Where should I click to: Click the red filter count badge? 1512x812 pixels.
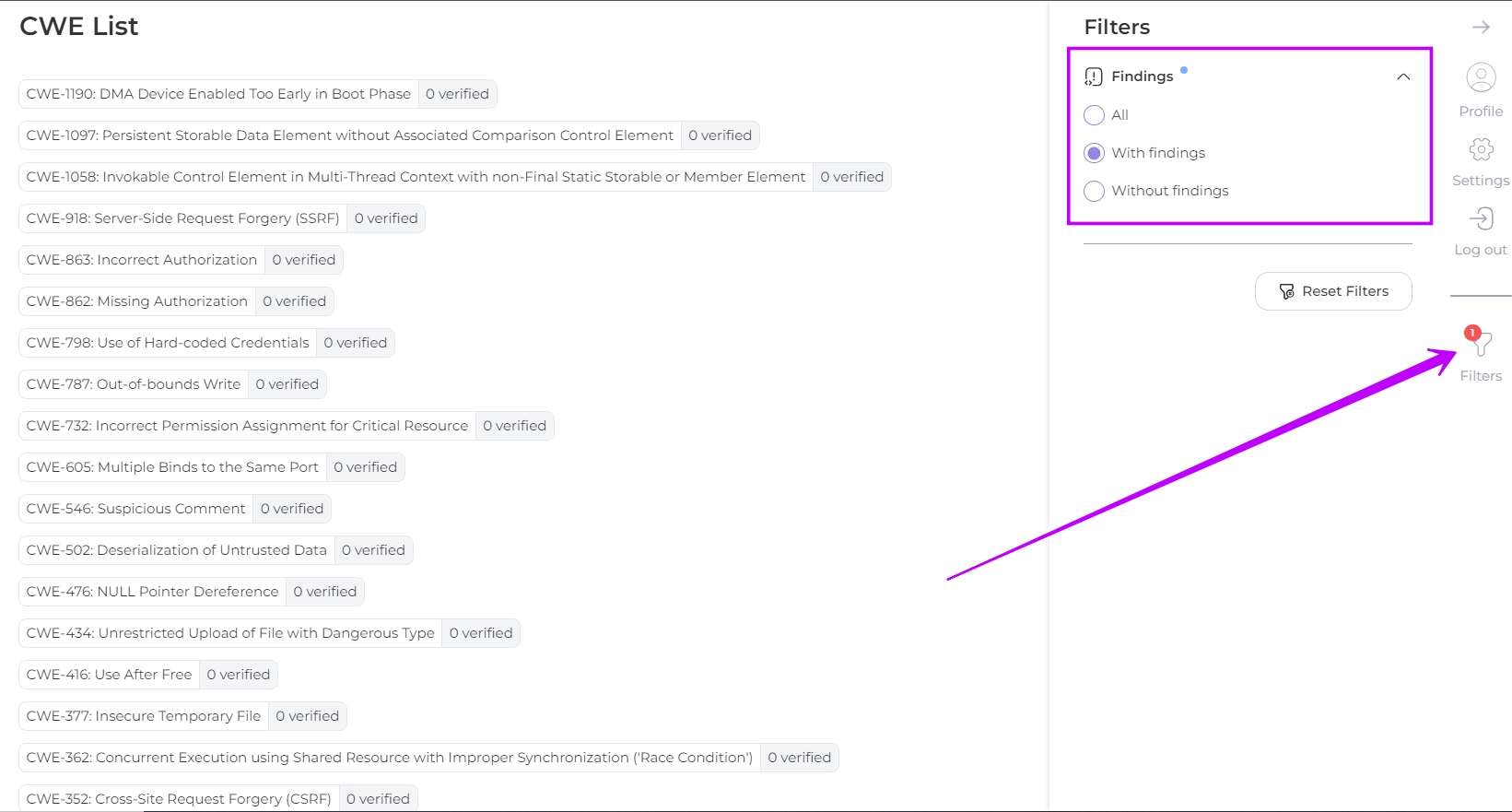pyautogui.click(x=1472, y=333)
